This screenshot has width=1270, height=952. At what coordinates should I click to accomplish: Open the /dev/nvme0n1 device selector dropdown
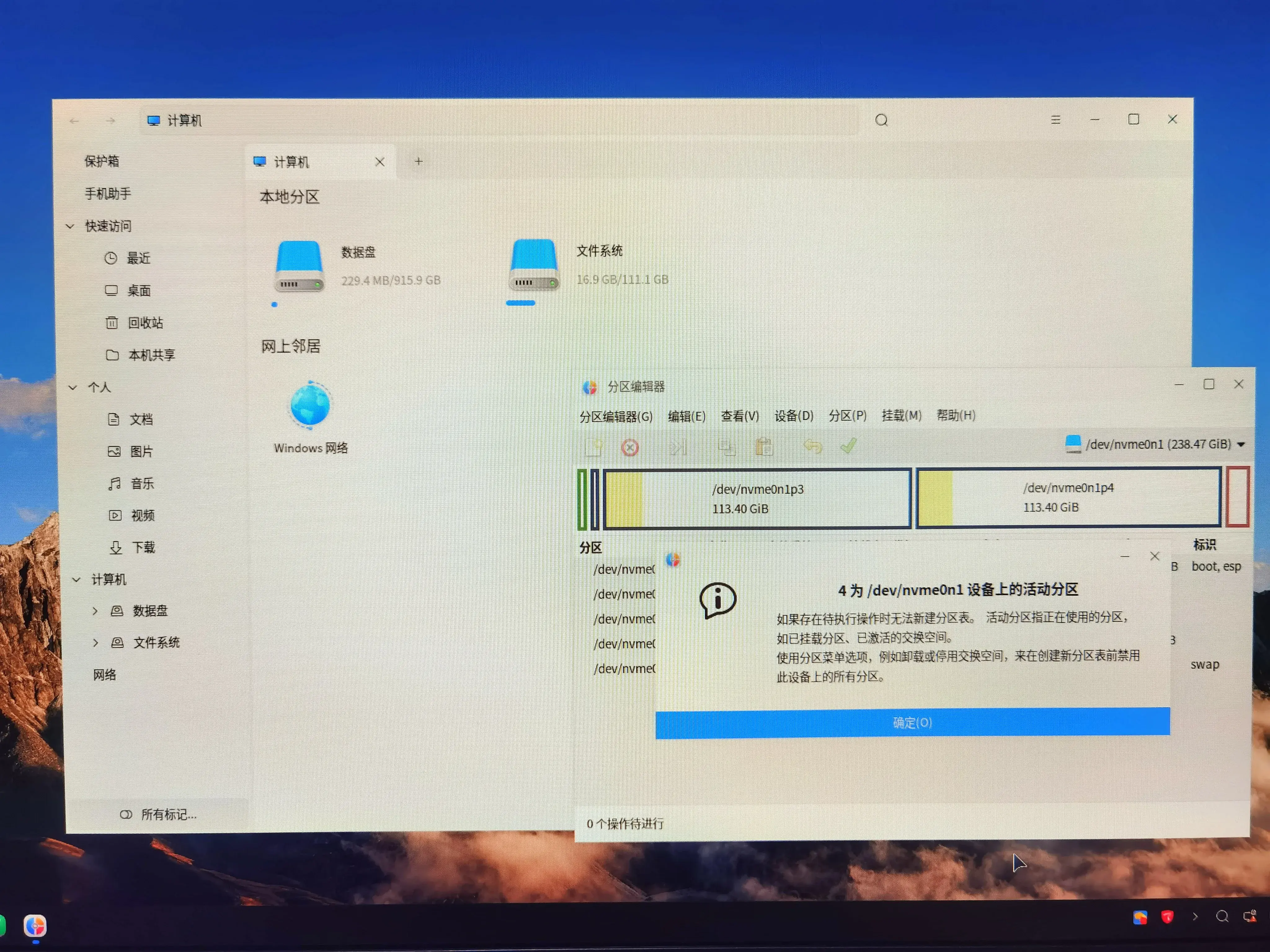(x=1155, y=444)
